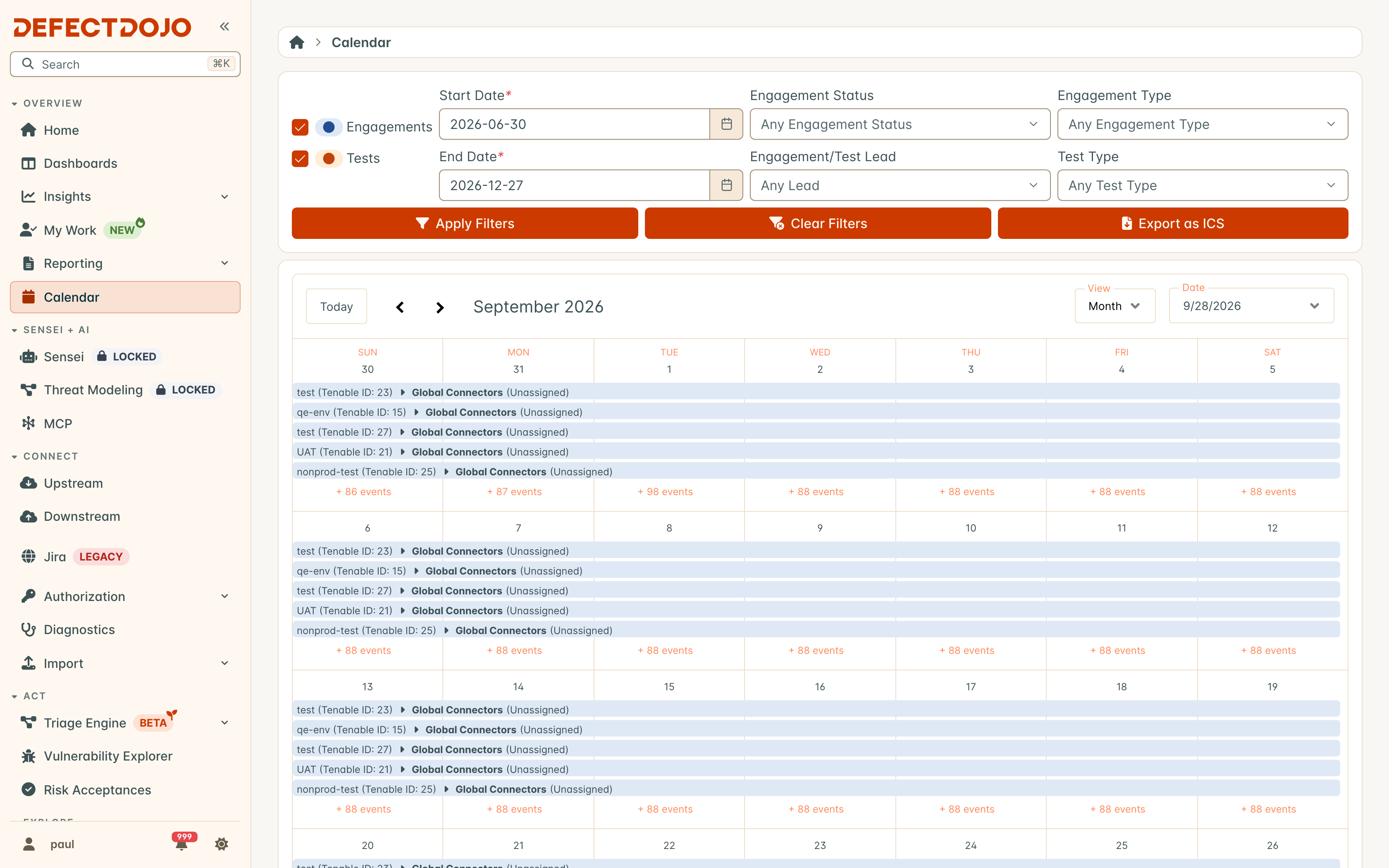Collapse the OVERVIEW section header
The height and width of the screenshot is (868, 1389).
47,103
